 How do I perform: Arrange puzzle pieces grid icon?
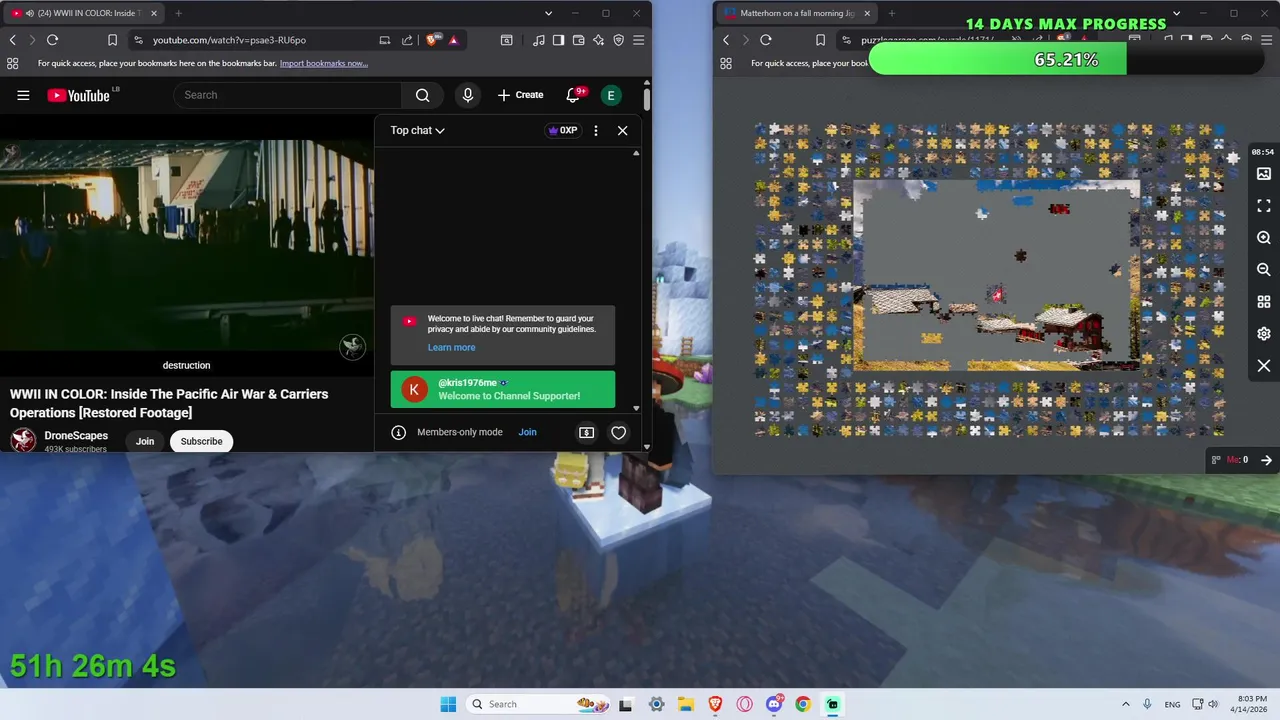1264,302
